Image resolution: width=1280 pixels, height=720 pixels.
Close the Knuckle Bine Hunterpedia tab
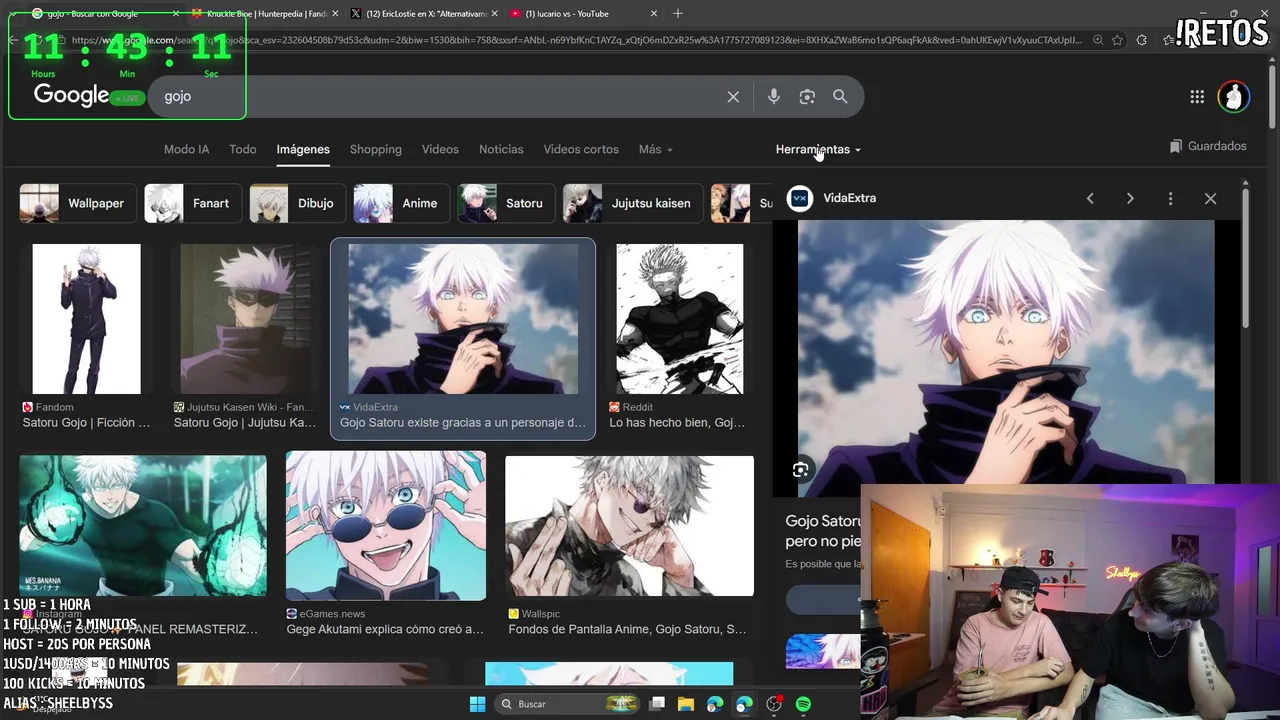335,13
